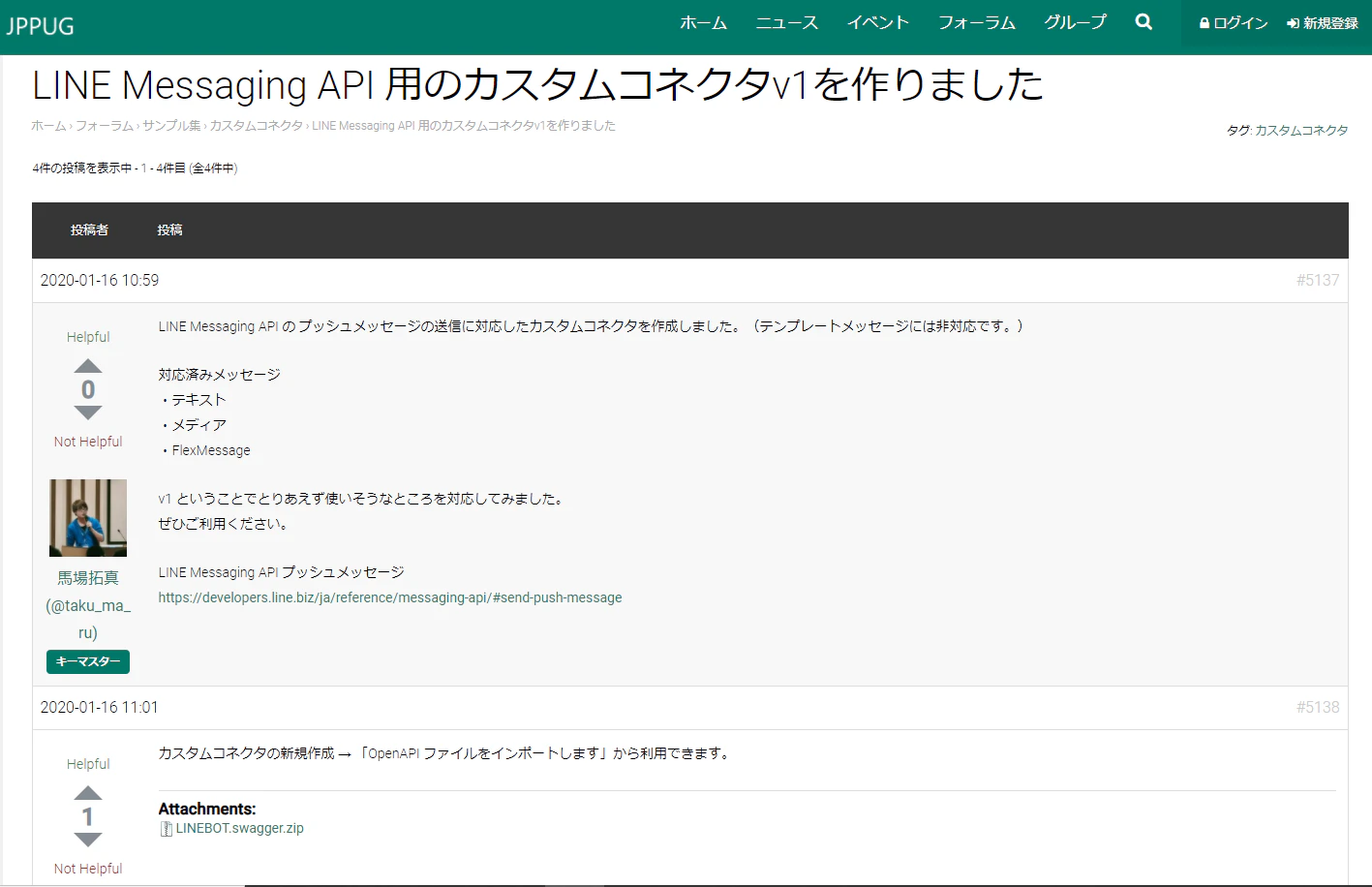Go to ホーム in the top navigation
Screen dimensions: 1372x887
703,22
